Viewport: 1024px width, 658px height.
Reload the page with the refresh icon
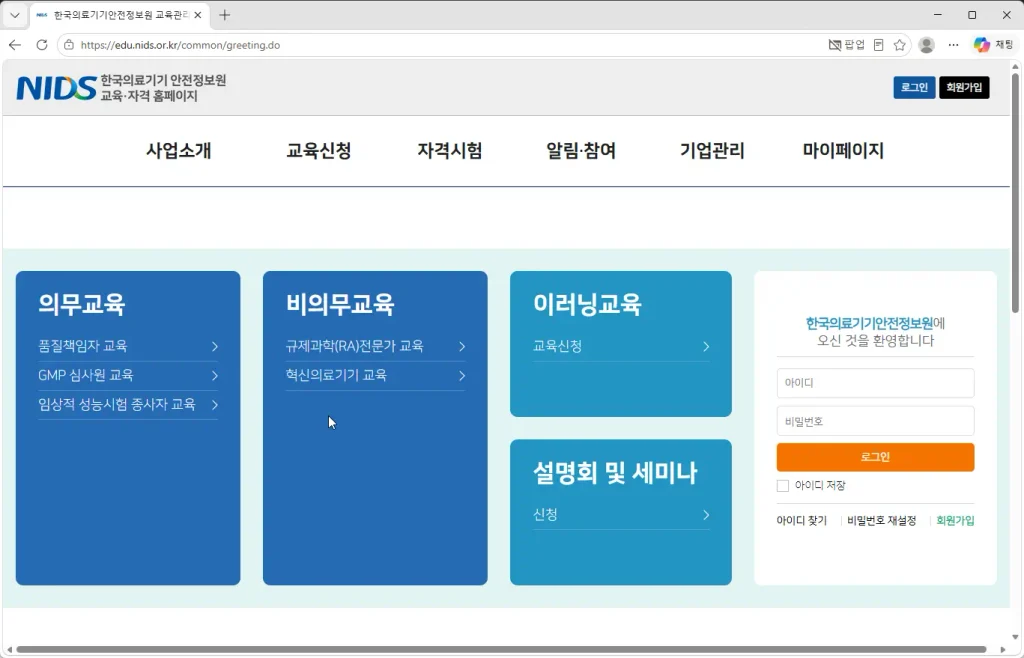click(x=42, y=45)
